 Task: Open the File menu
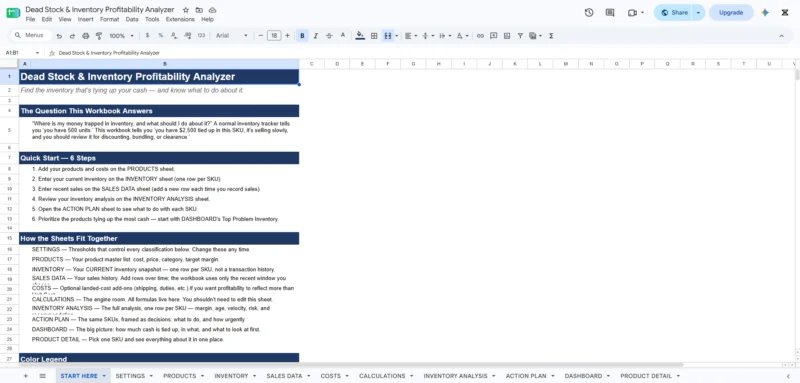[x=30, y=19]
